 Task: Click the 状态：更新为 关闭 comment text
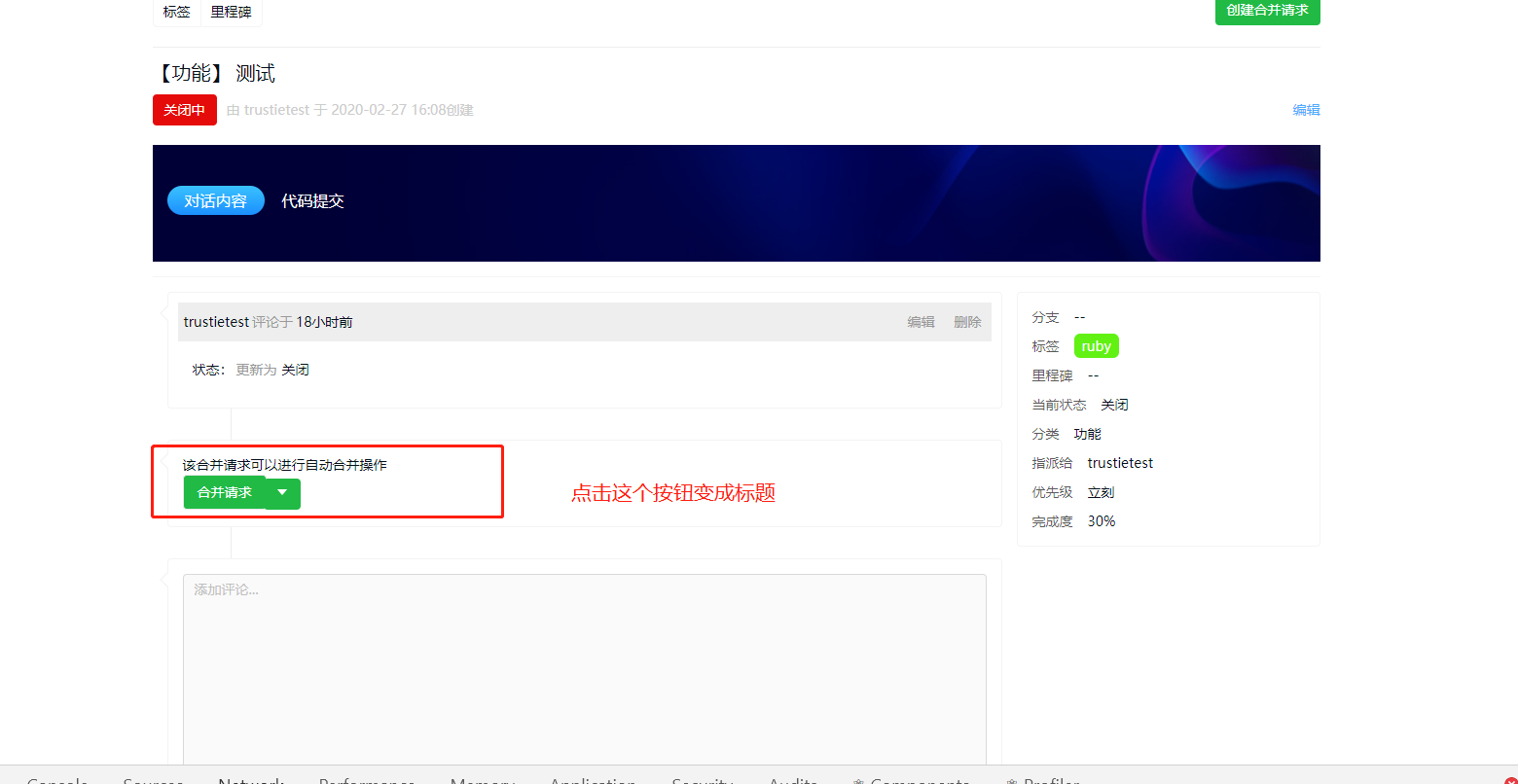point(251,370)
